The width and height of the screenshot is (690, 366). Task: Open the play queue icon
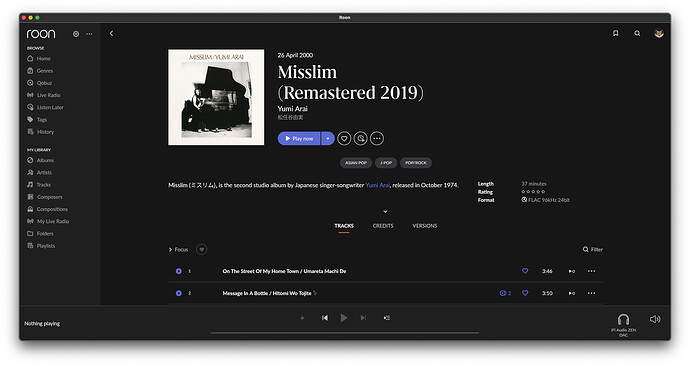coord(386,318)
